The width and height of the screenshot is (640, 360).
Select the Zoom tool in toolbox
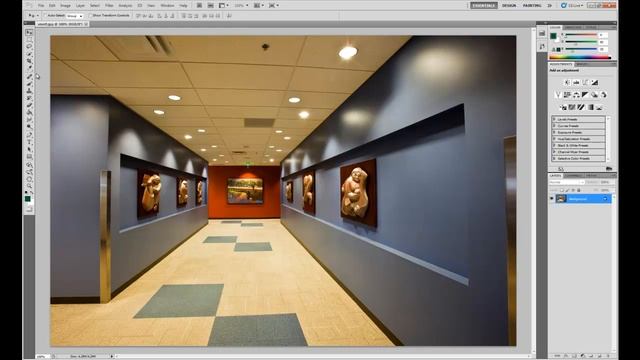[29, 186]
